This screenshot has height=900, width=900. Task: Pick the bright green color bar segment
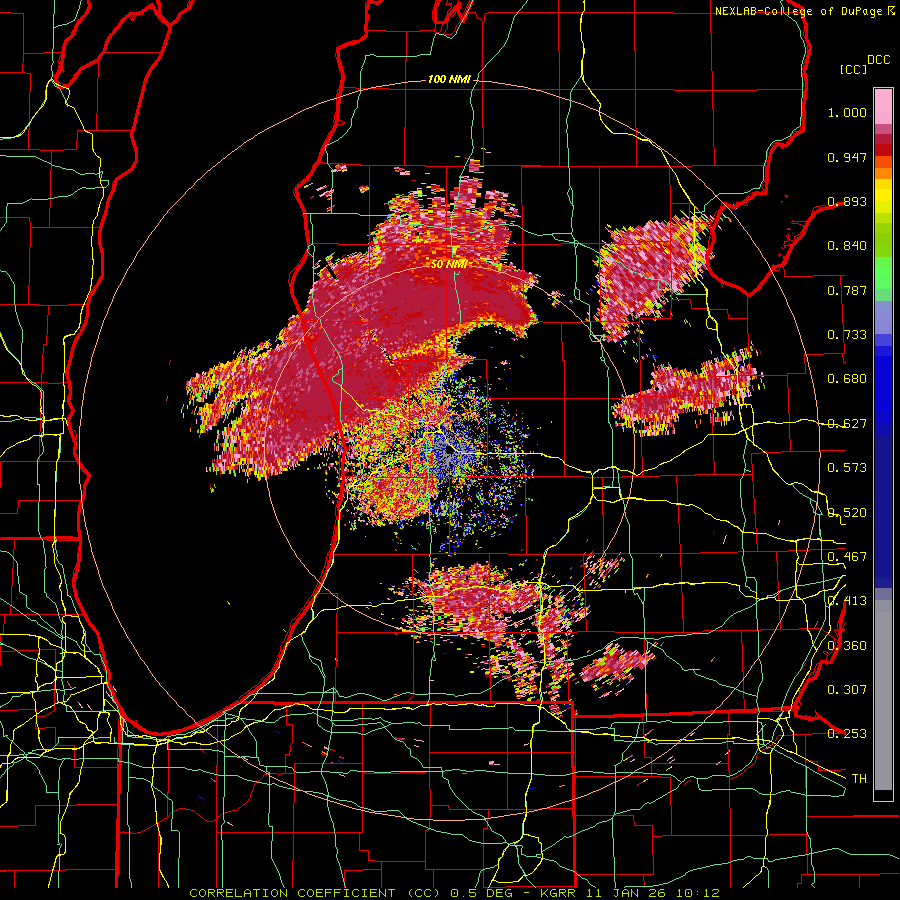[883, 273]
